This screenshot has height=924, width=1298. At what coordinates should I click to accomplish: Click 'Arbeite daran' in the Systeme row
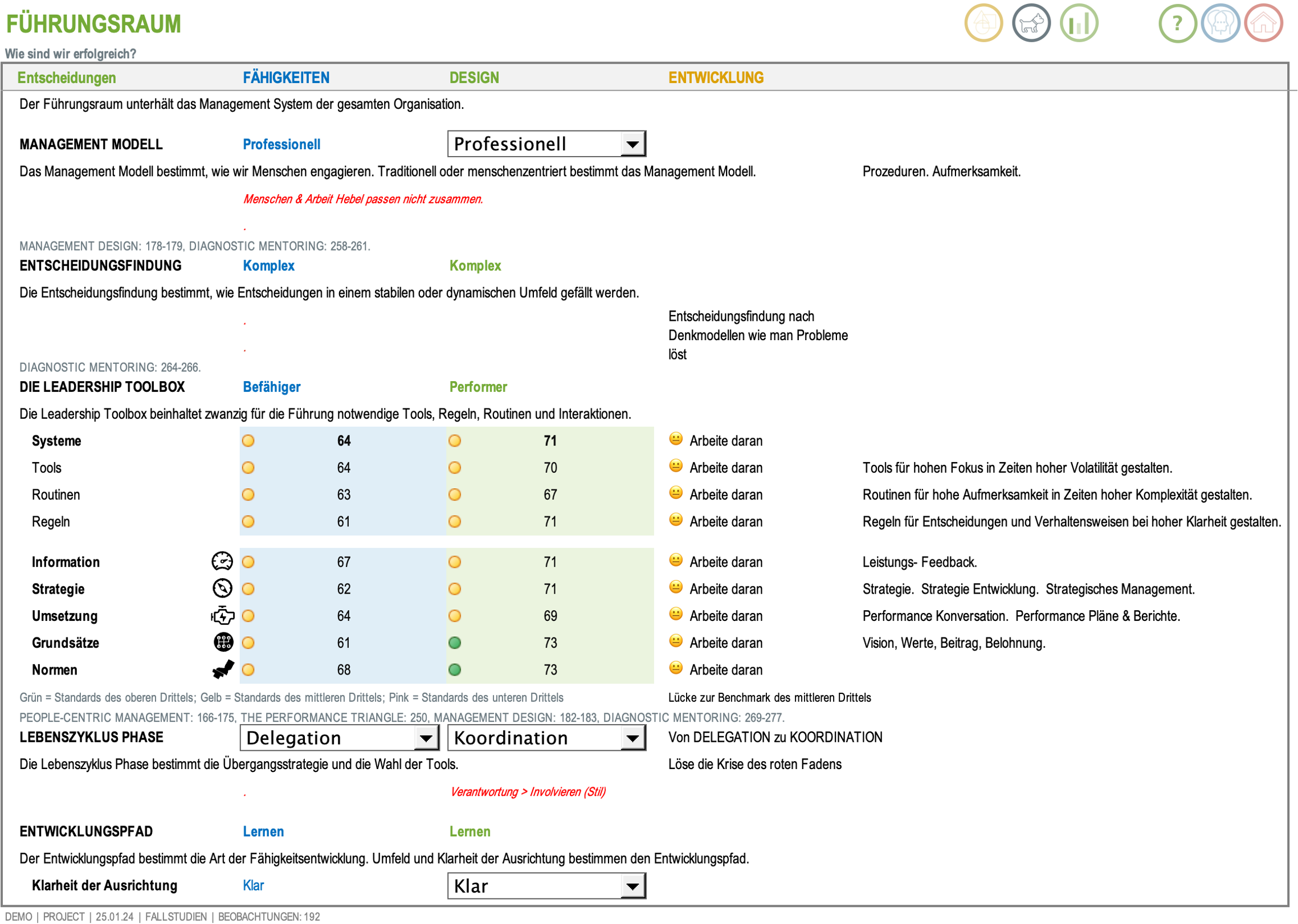coord(725,440)
